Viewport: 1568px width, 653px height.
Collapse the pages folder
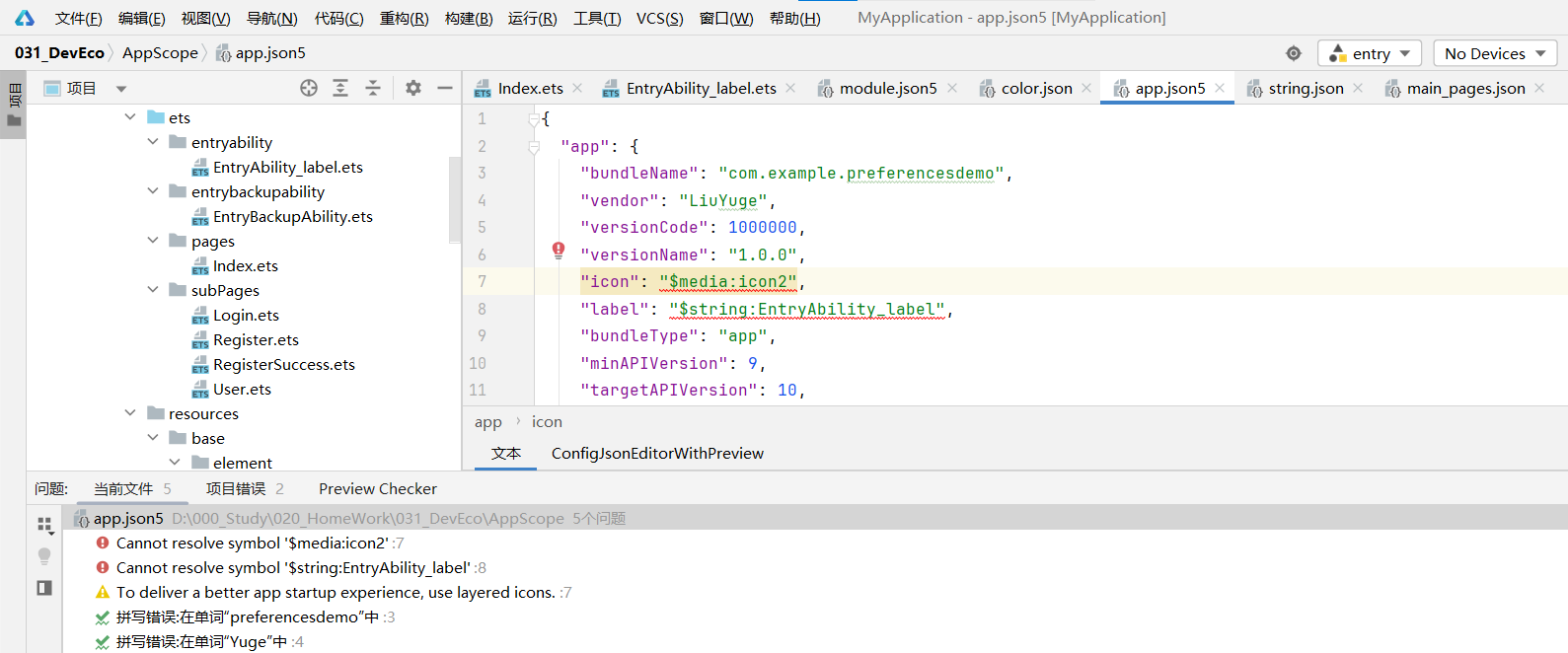[153, 241]
